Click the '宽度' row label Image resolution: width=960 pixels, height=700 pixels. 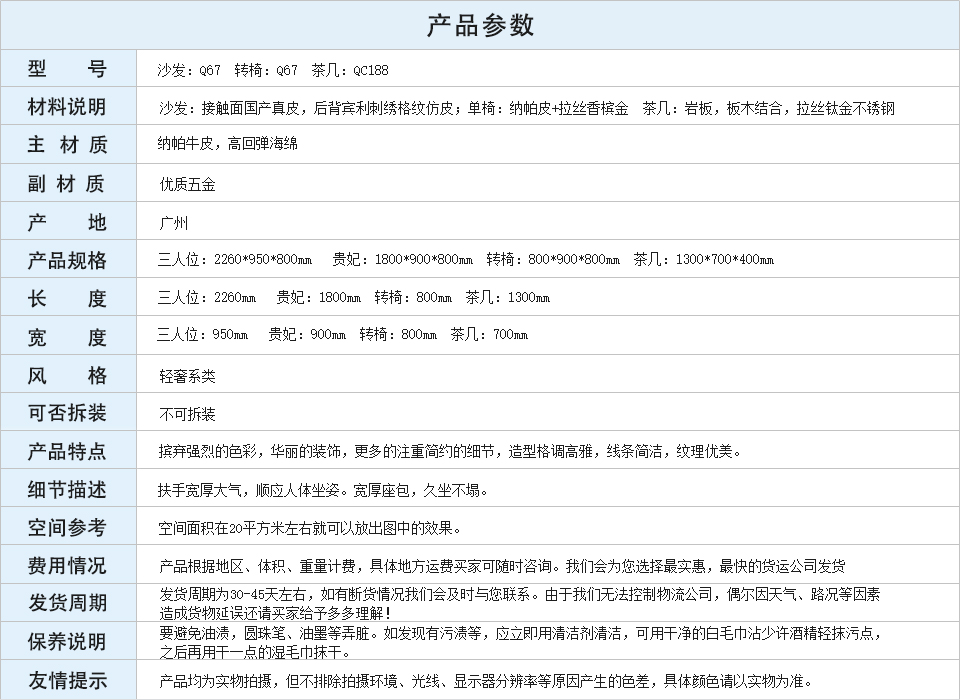pyautogui.click(x=67, y=336)
